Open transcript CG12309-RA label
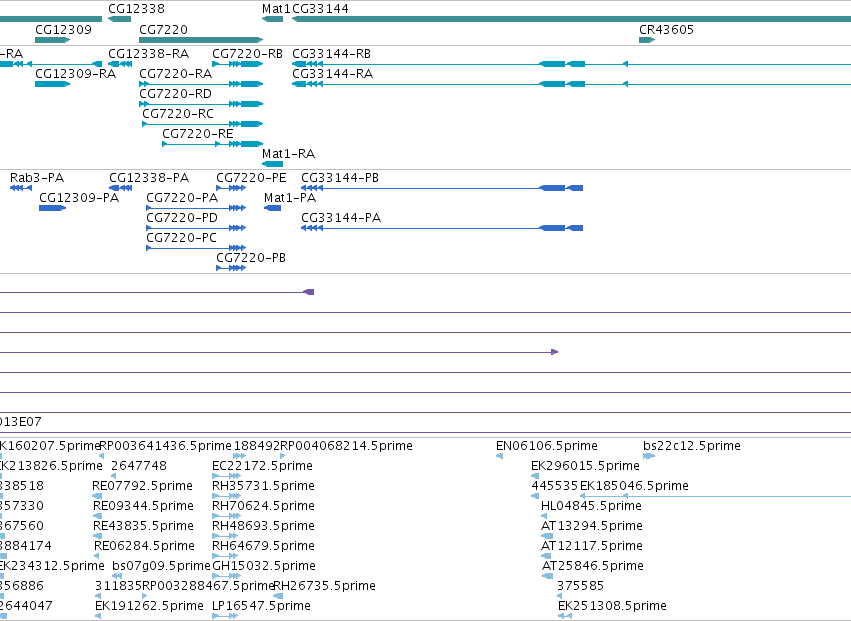This screenshot has width=851, height=621. [75, 73]
